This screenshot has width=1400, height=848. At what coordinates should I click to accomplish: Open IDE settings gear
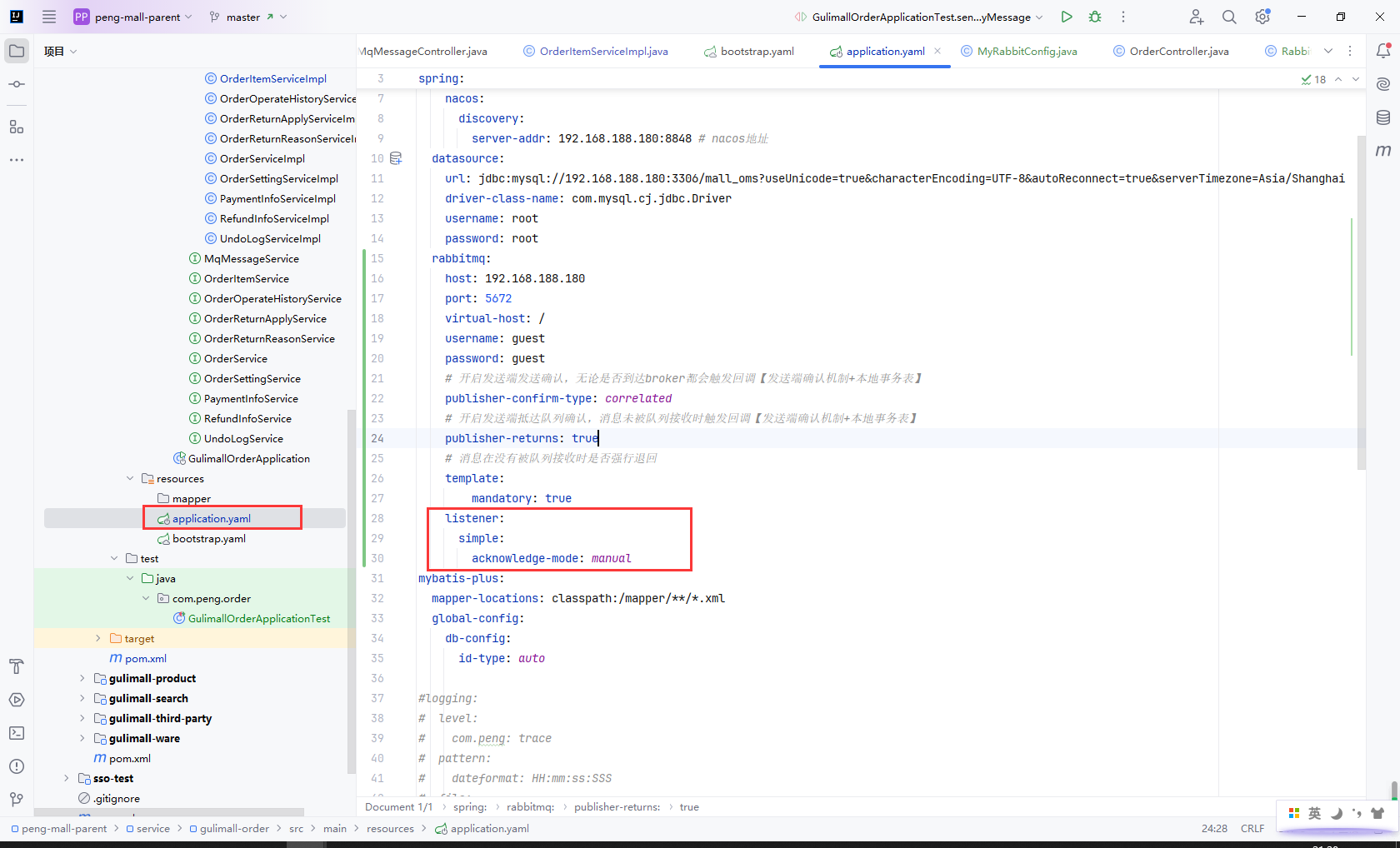[x=1262, y=17]
